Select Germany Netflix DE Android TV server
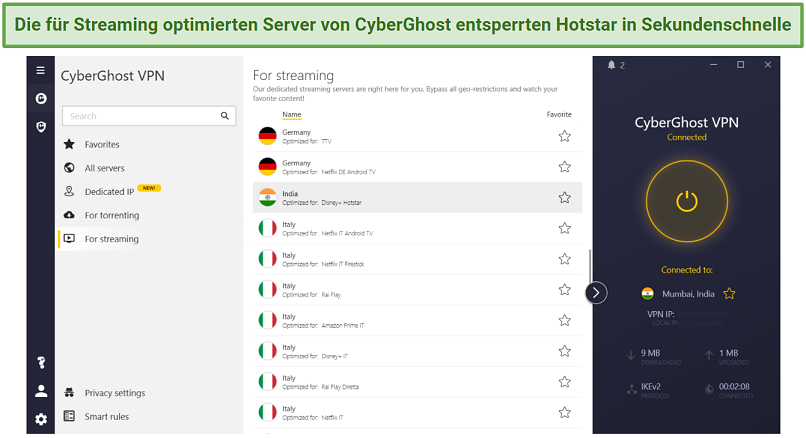This screenshot has height=438, width=806. [x=417, y=167]
